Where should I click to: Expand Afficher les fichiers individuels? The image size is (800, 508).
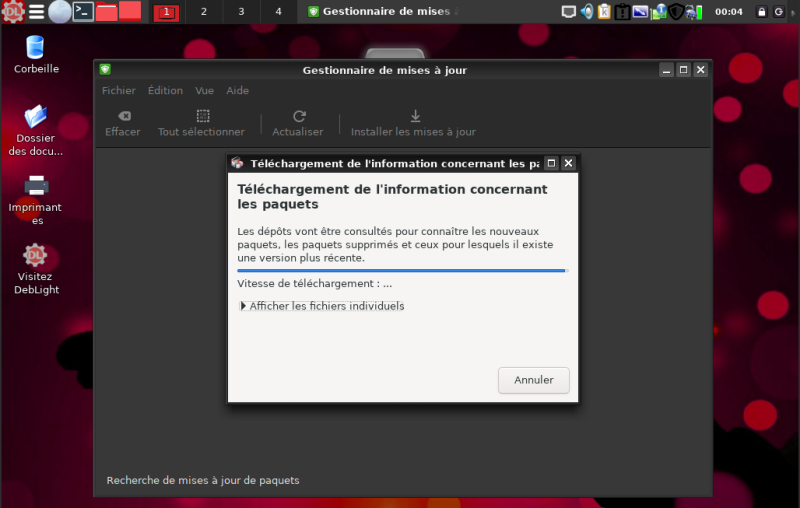coord(321,306)
